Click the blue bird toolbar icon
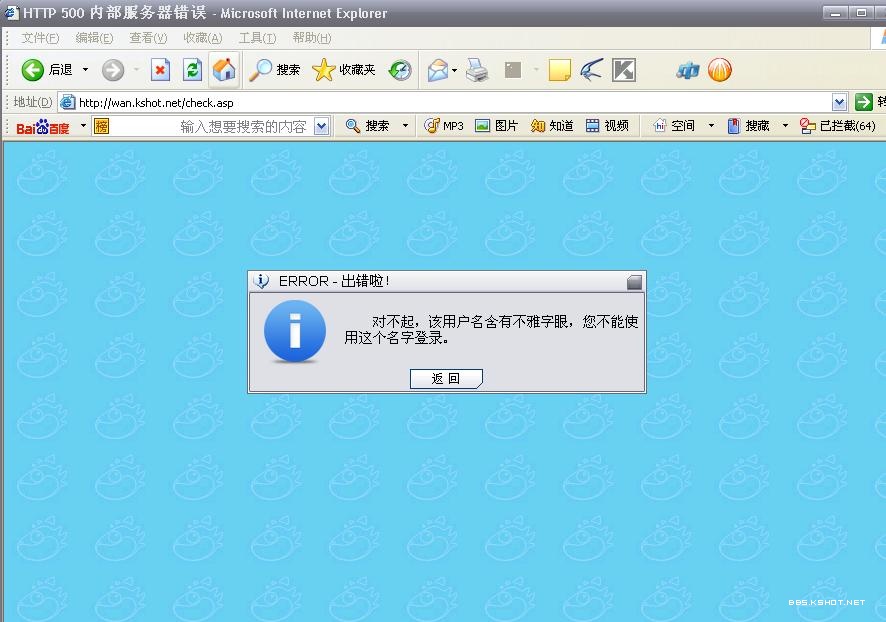 (592, 70)
